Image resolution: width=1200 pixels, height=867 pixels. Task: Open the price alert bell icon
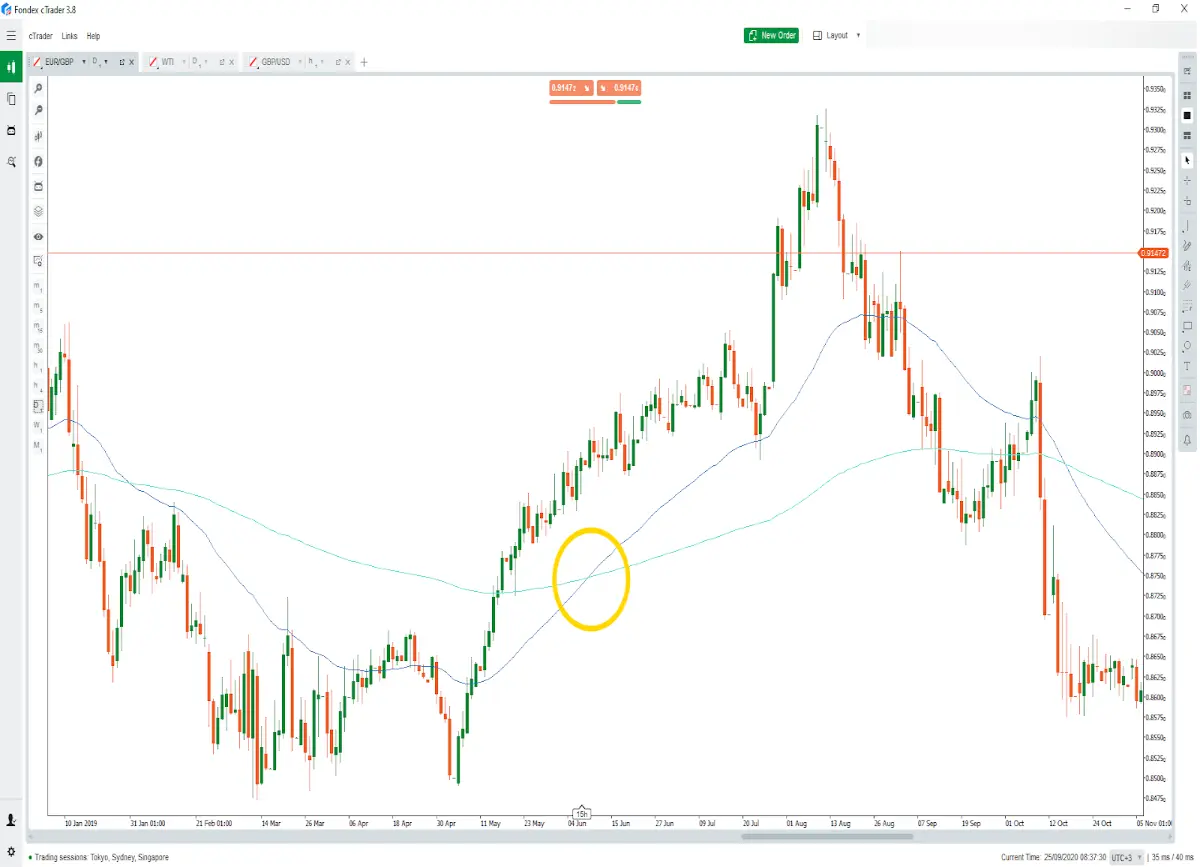pos(1187,439)
